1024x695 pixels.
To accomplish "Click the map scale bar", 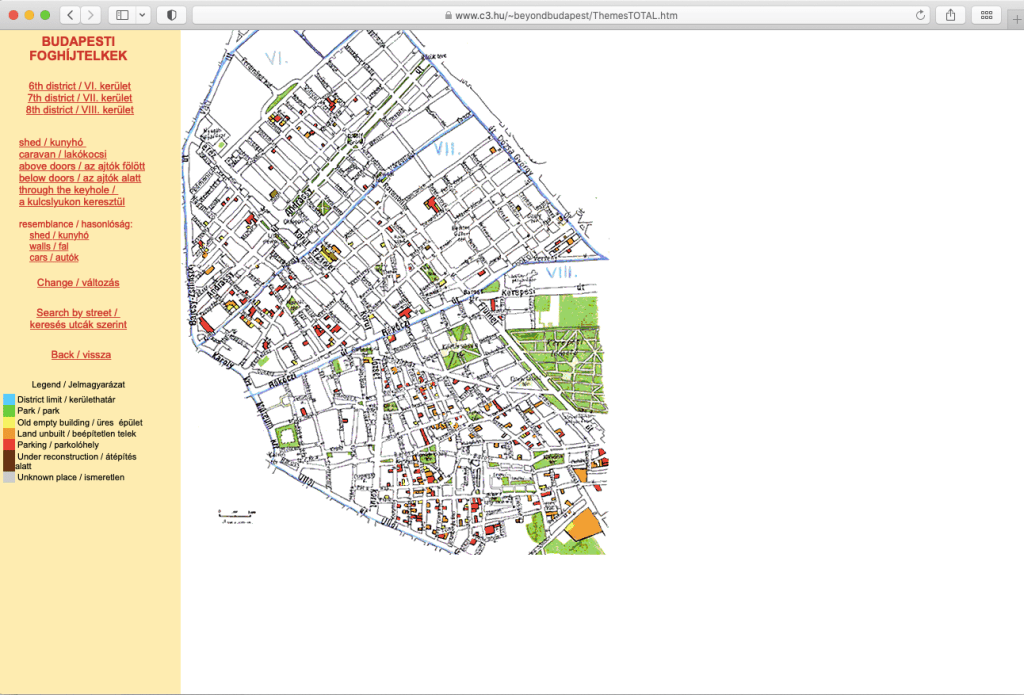I will pos(236,517).
